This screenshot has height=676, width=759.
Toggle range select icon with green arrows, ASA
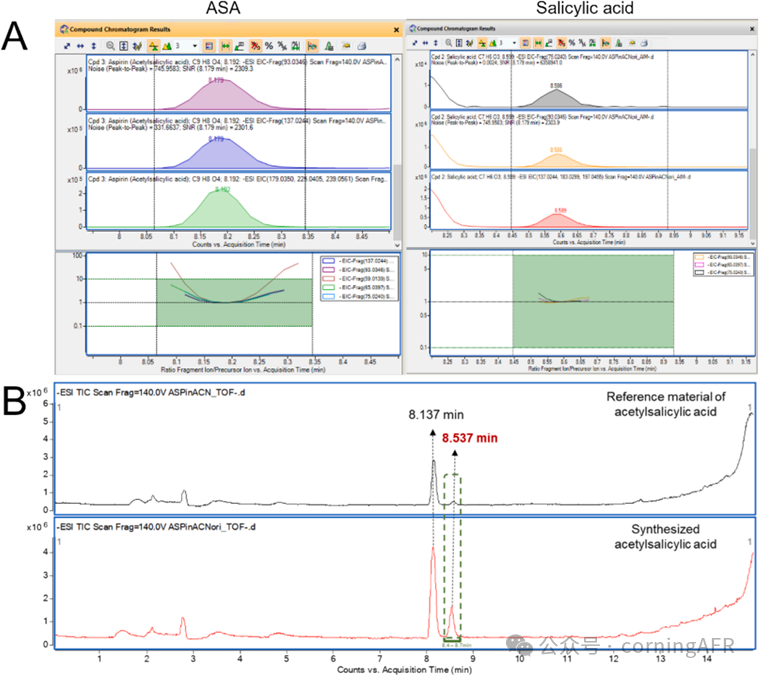coord(226,46)
